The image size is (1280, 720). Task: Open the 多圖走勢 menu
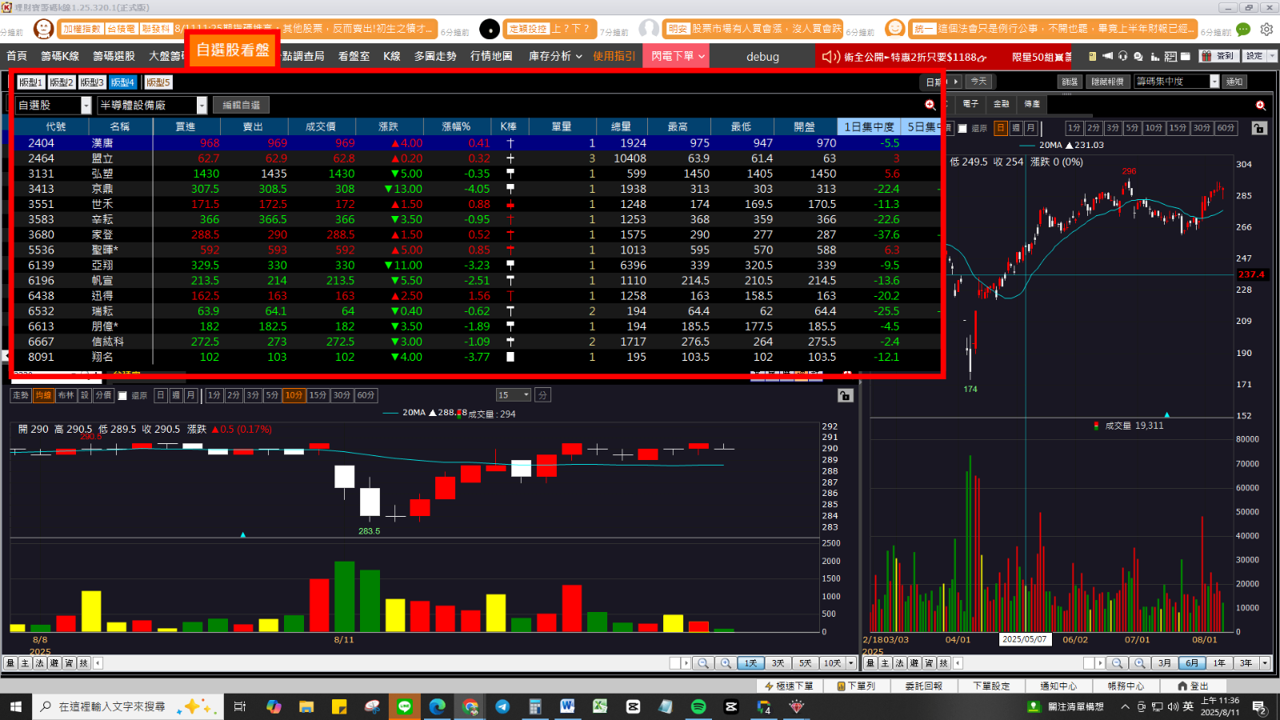(435, 57)
